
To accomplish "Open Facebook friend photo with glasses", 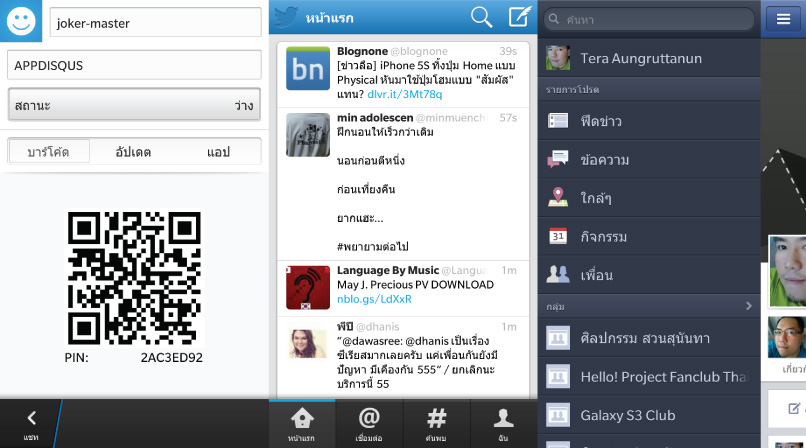I will click(x=787, y=337).
